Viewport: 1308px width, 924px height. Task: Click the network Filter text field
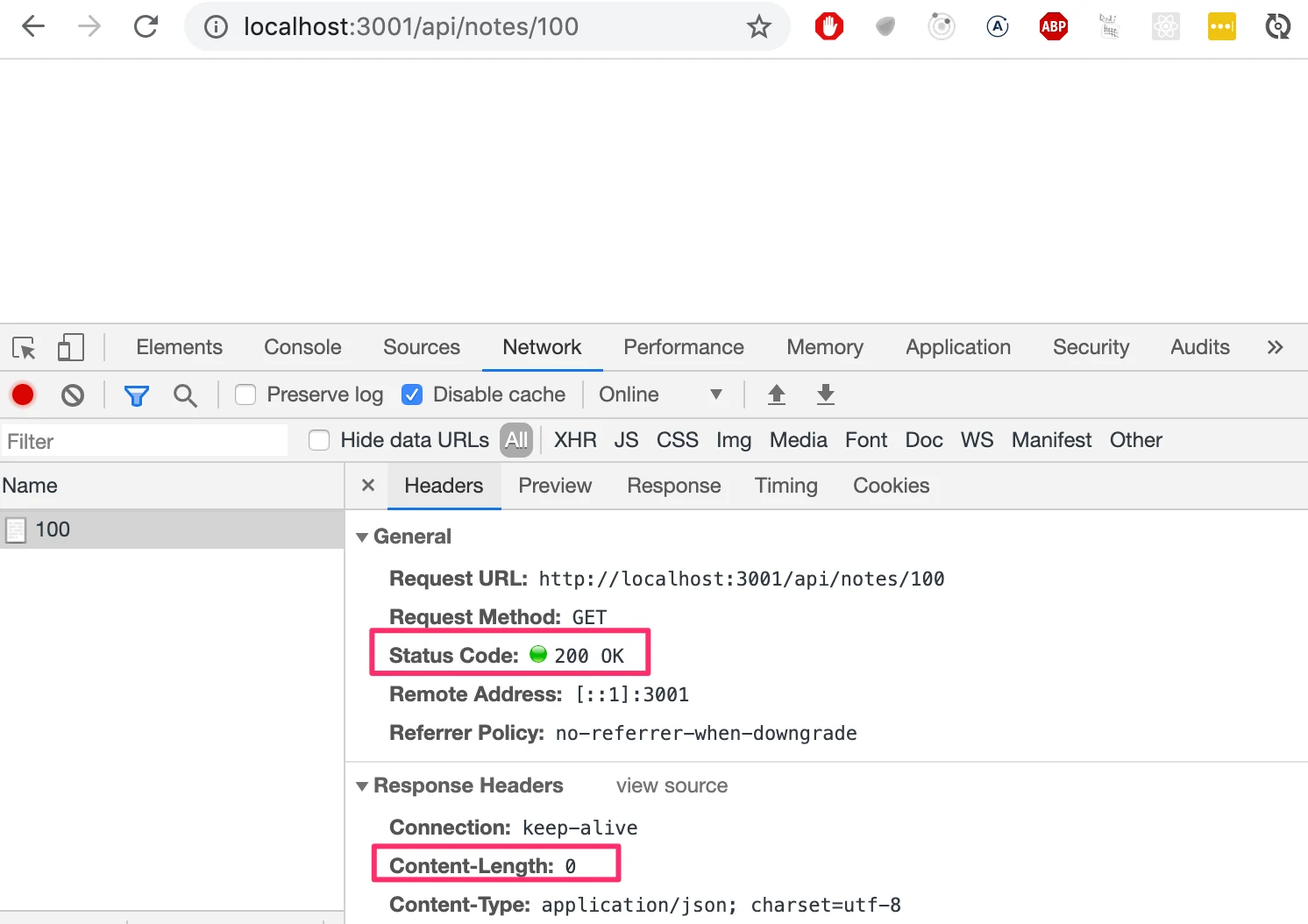(x=145, y=441)
